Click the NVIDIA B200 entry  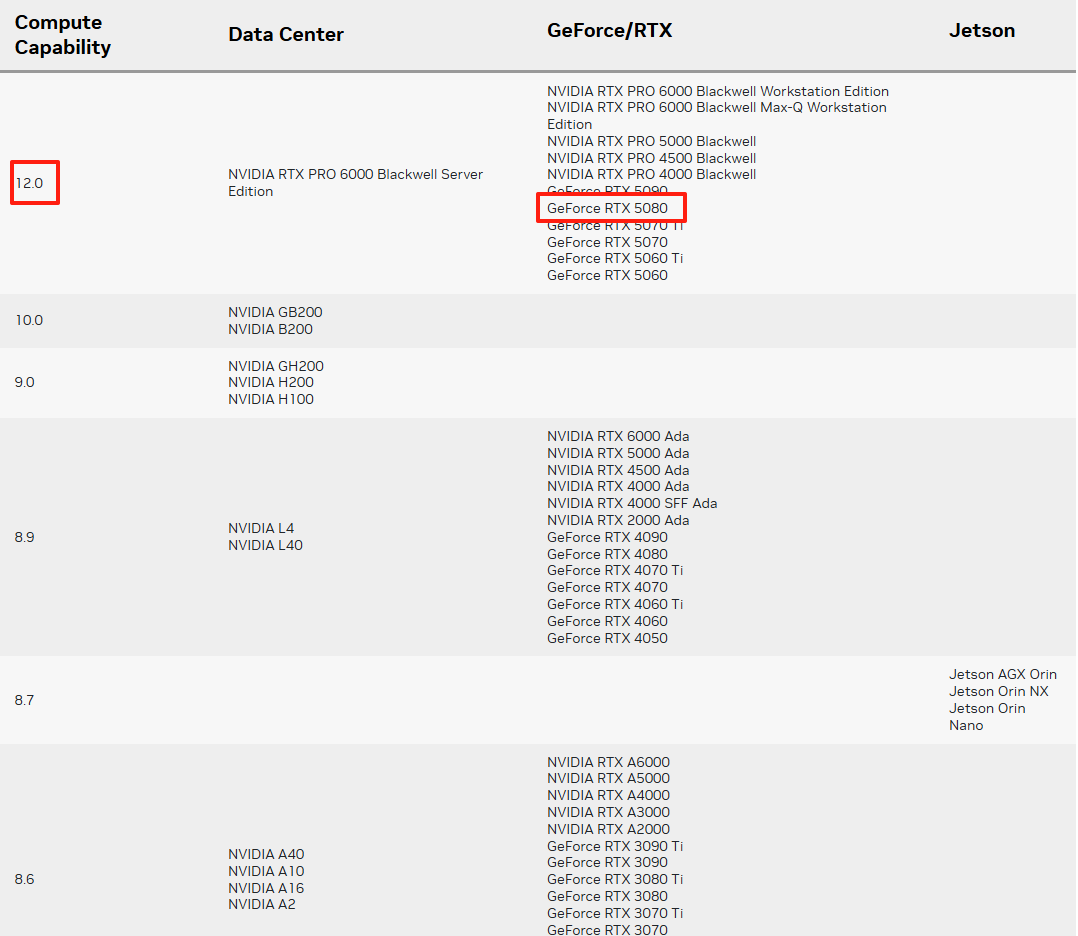(270, 329)
